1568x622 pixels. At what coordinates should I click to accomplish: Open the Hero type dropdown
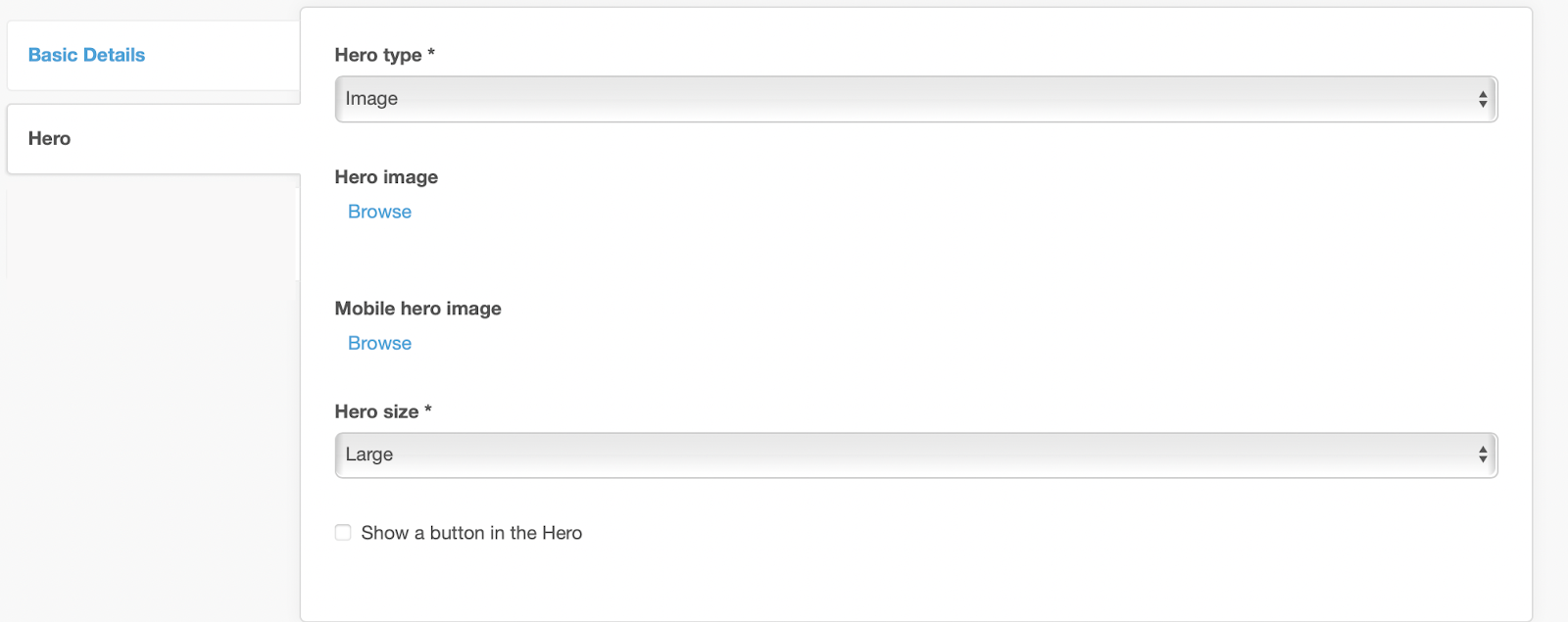tap(915, 99)
